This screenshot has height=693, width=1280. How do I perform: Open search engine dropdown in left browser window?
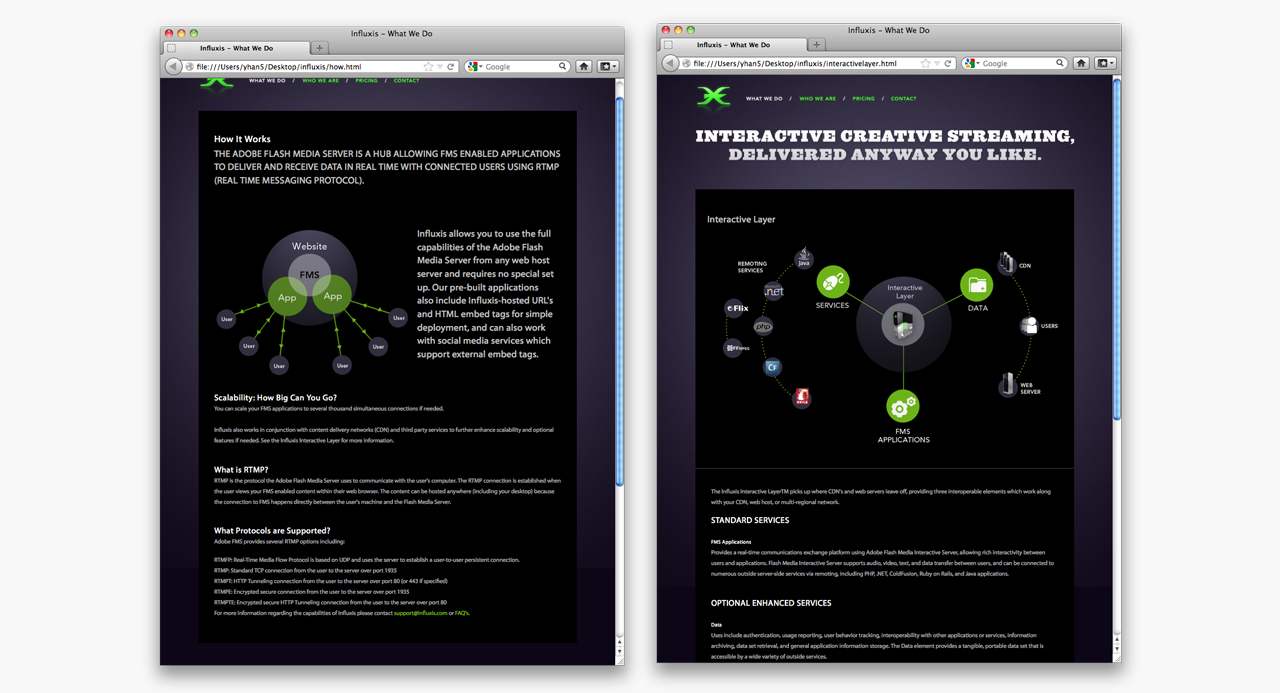476,67
